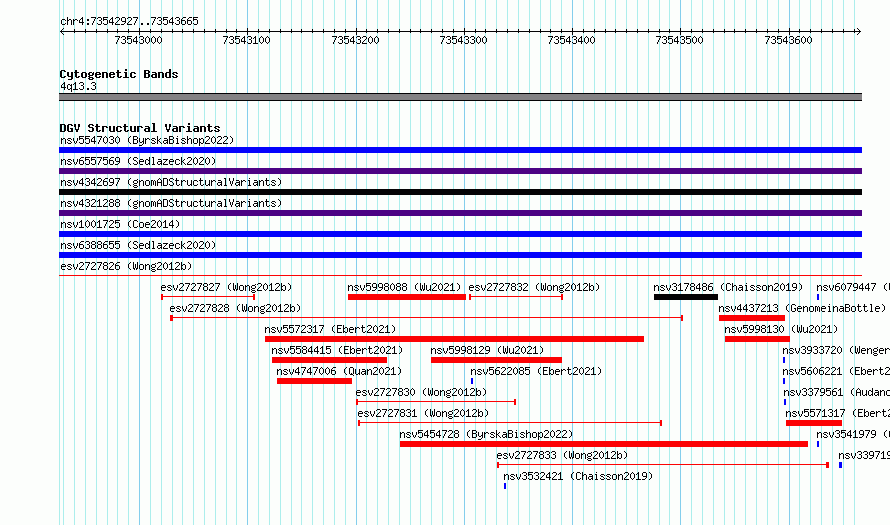The height and width of the screenshot is (525, 890).
Task: Click the DGV Structural Variants track title
Action: tap(140, 128)
